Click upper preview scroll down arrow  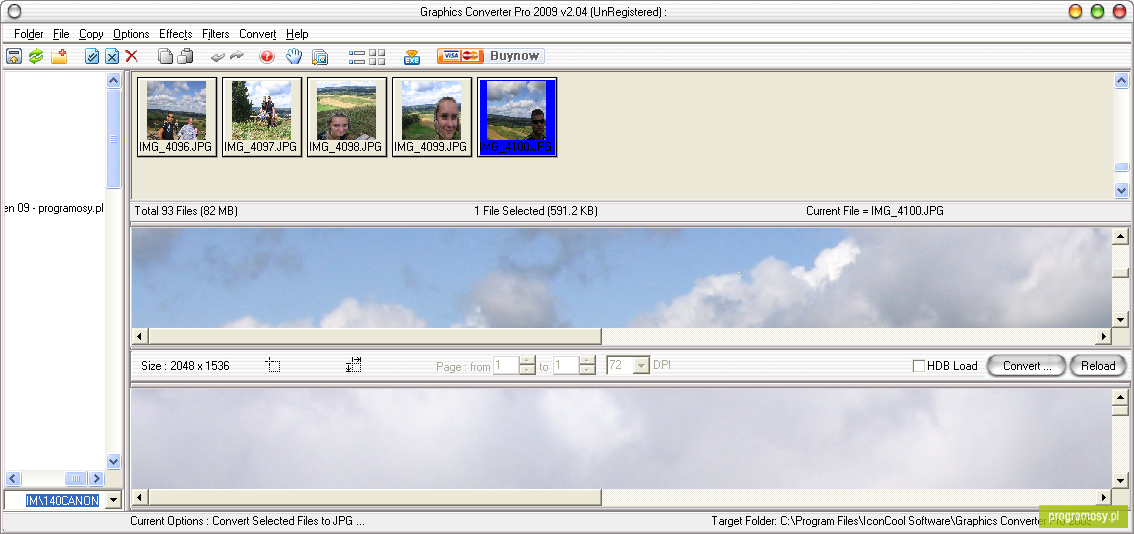click(1120, 321)
